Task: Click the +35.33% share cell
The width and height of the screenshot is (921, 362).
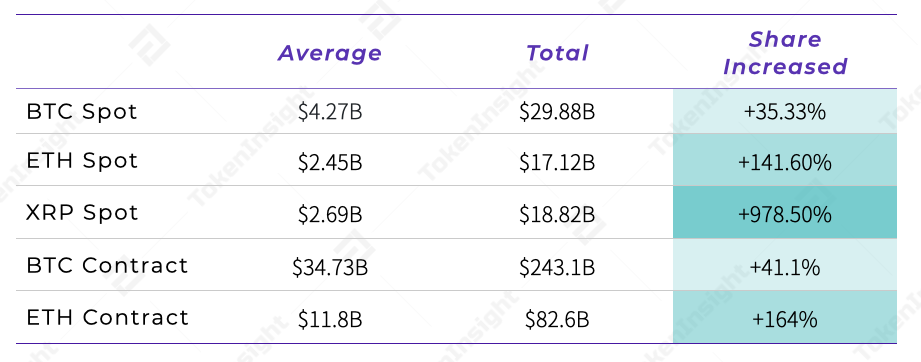Action: point(785,112)
